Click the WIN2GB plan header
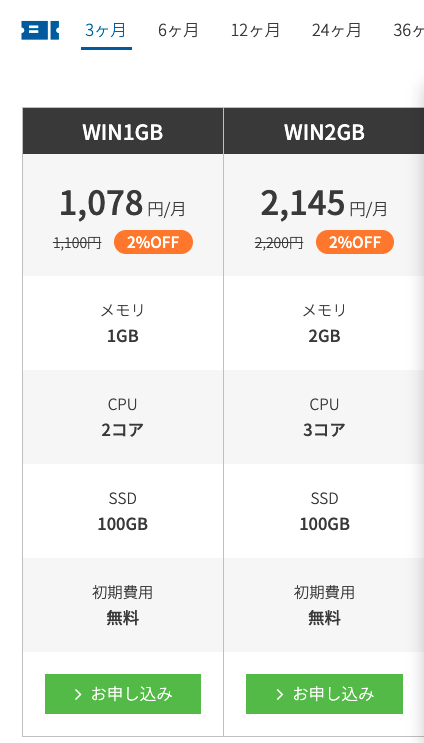This screenshot has width=424, height=743. 324,131
